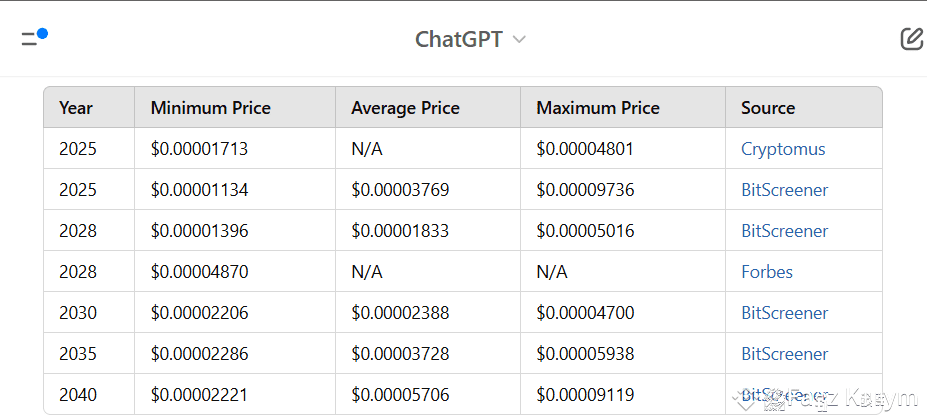Select the $0.00009736 maximum price cell
The height and width of the screenshot is (420, 927).
[x=585, y=190]
